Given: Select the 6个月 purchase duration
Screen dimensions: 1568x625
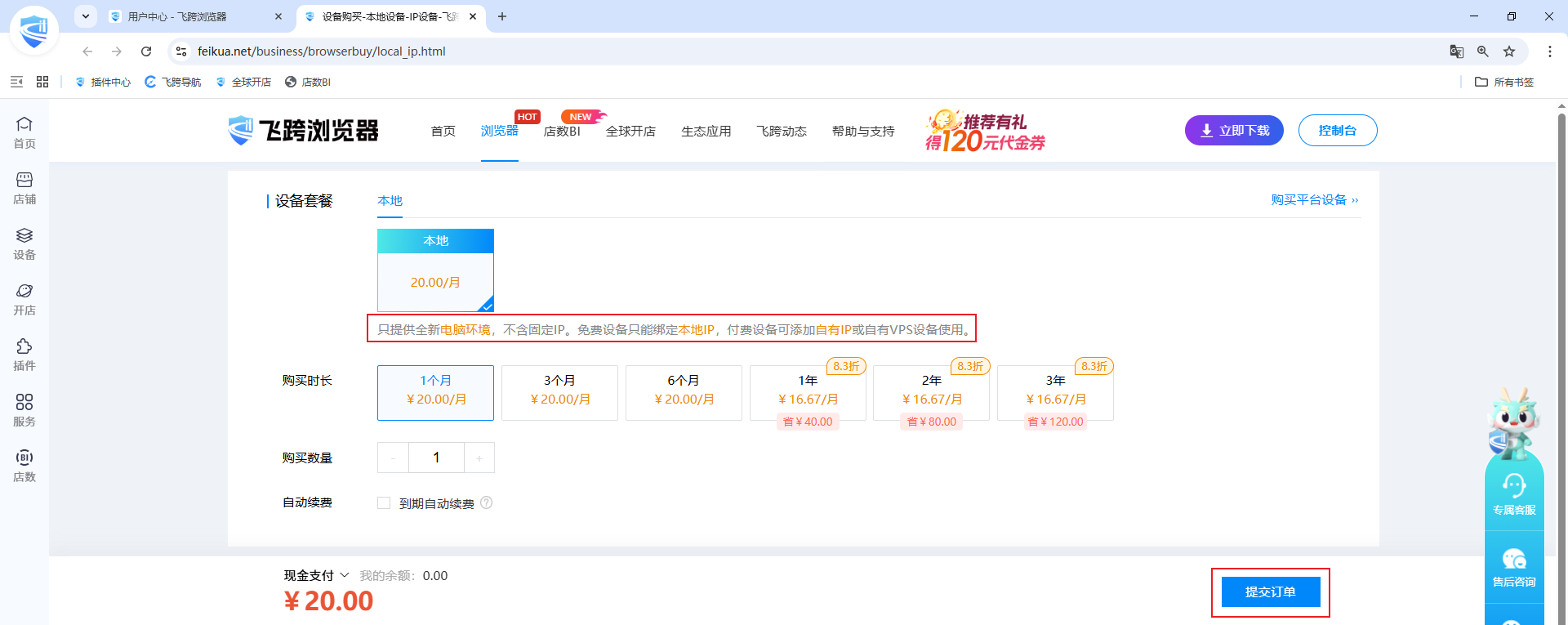Looking at the screenshot, I should tap(684, 393).
